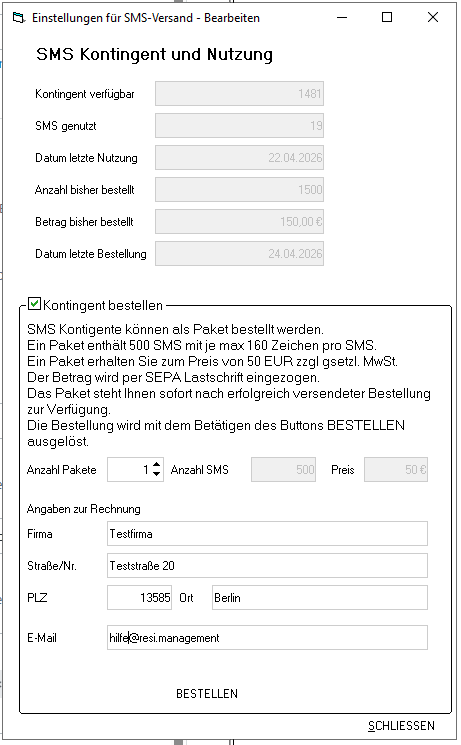Click the Betrag bisher bestellt field
Image resolution: width=461 pixels, height=745 pixels.
(x=240, y=221)
